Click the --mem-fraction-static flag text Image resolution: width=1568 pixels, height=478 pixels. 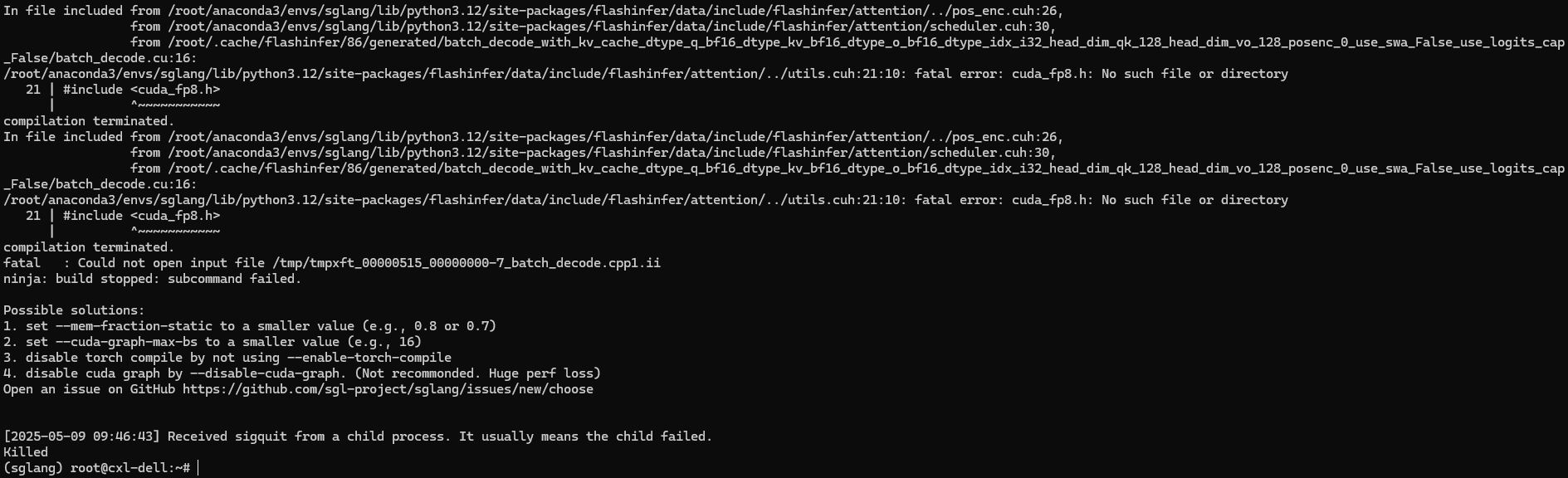pos(134,326)
